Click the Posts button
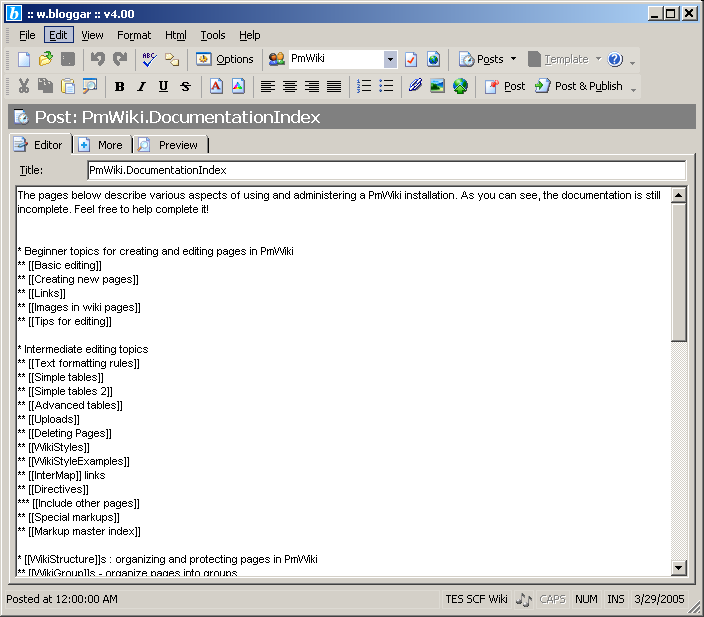The image size is (704, 617). click(x=480, y=59)
